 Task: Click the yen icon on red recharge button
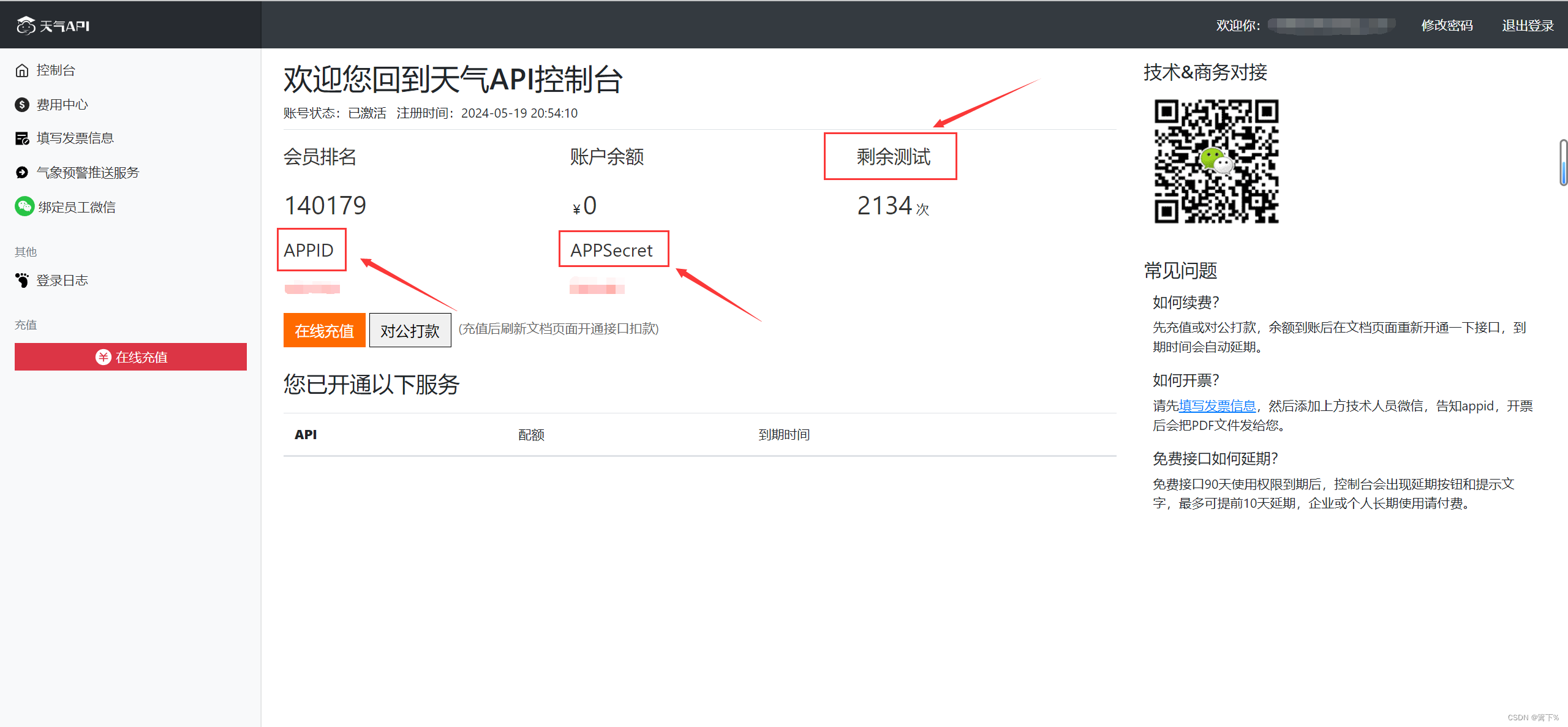click(x=103, y=357)
